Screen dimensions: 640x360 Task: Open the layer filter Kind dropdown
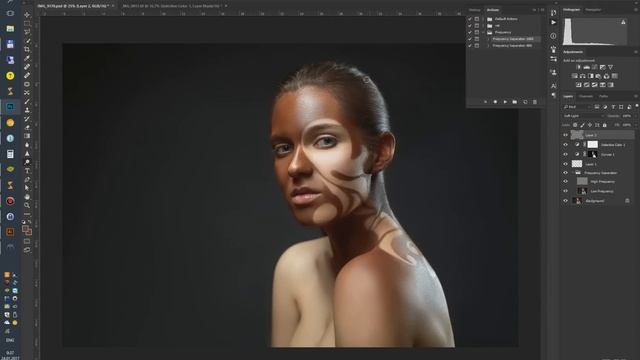click(x=577, y=107)
